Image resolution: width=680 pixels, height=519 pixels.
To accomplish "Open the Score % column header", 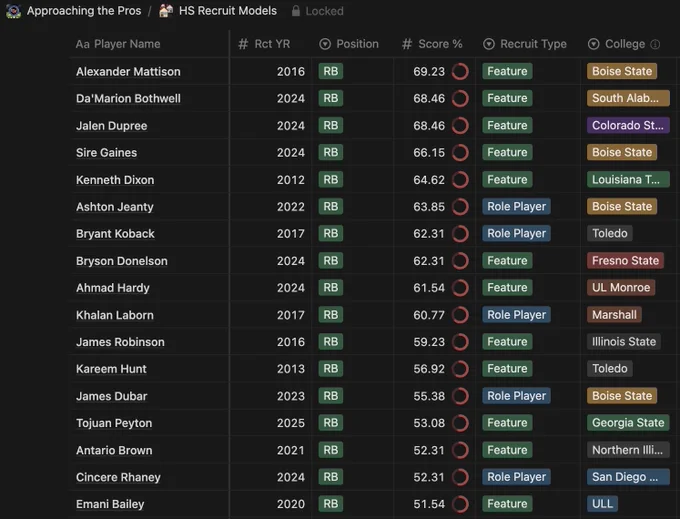I will pos(432,44).
